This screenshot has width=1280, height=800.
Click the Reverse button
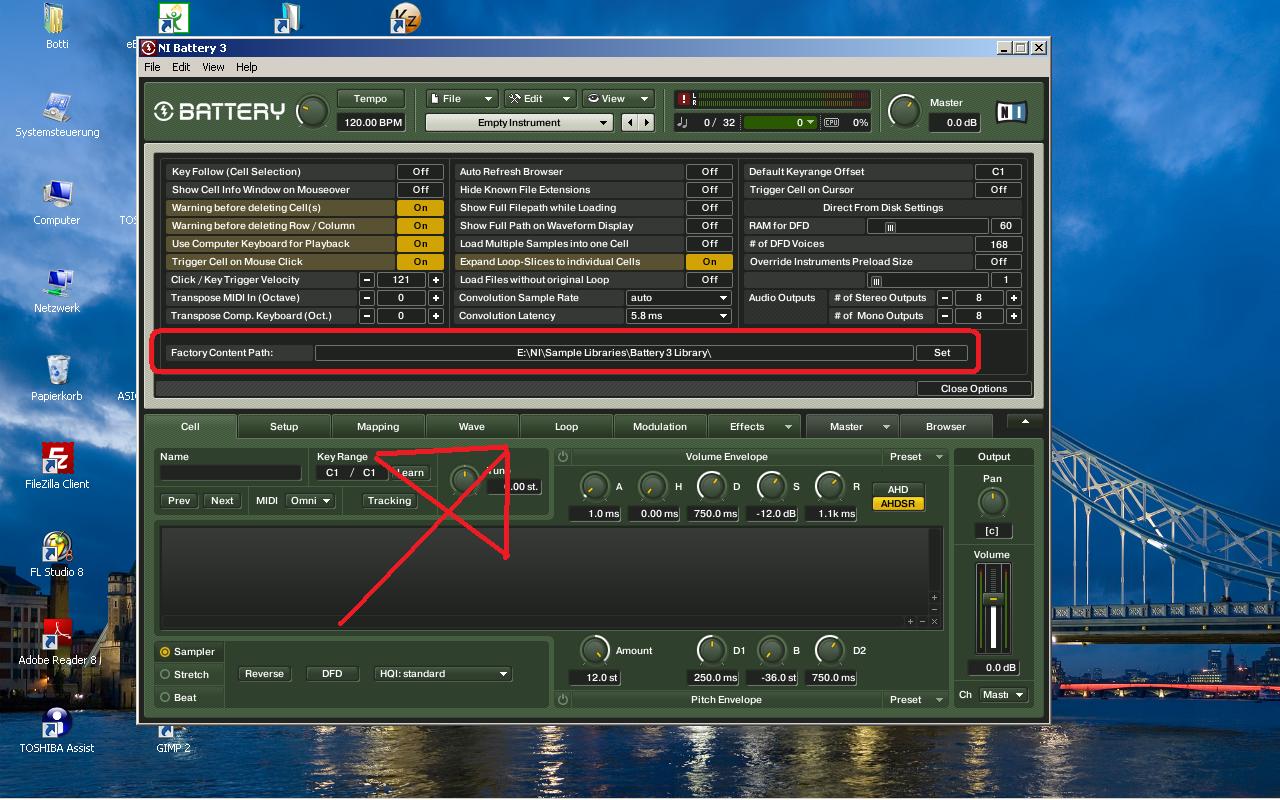265,674
